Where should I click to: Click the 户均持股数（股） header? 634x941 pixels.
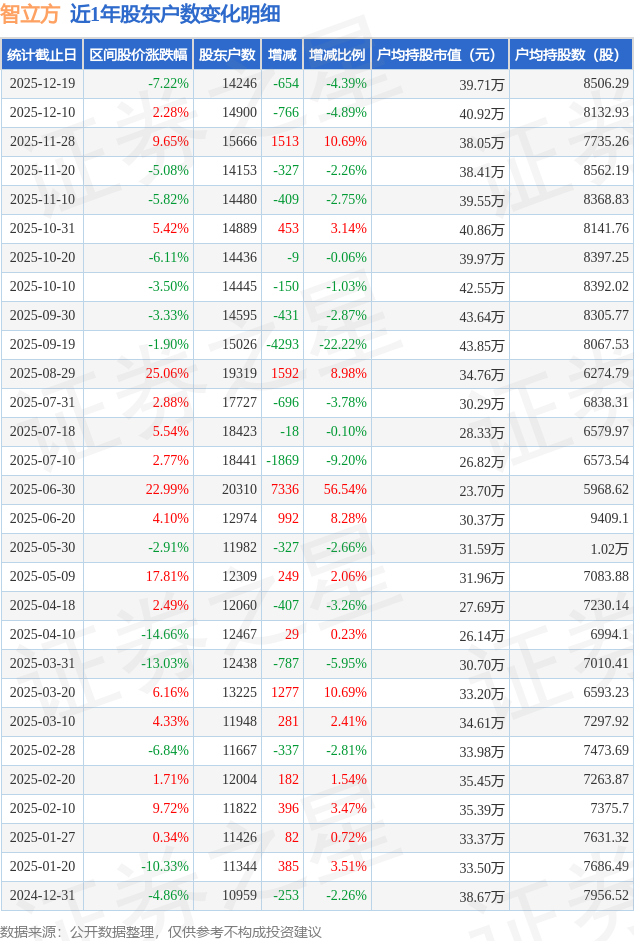pyautogui.click(x=571, y=55)
